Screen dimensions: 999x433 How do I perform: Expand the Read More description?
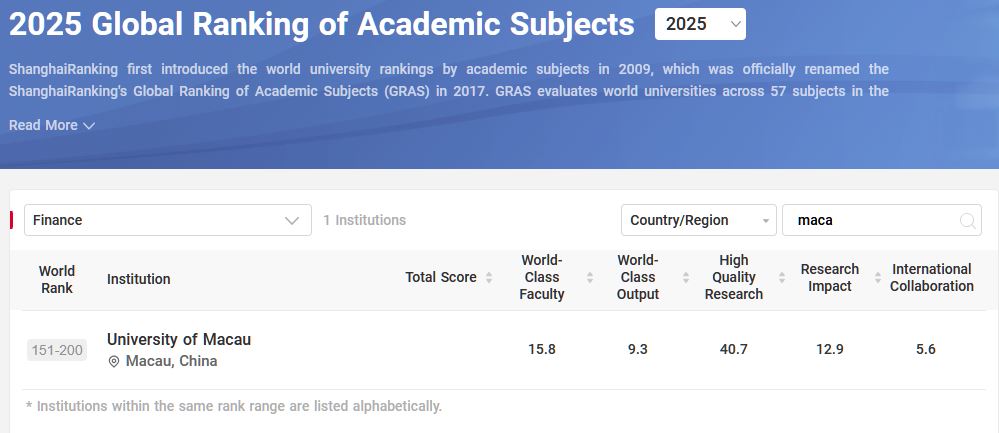pyautogui.click(x=52, y=125)
